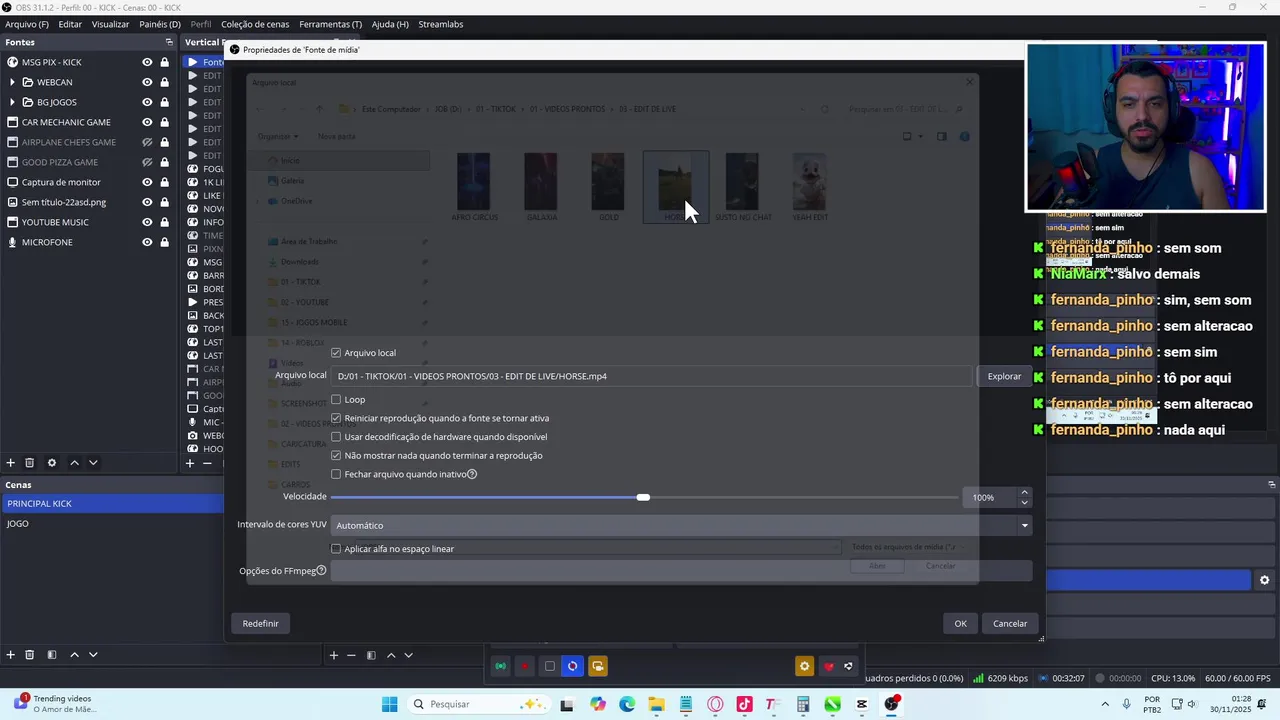Toggle Reiniciar reprodução quando a fonte se tornar ativa
Screen dimensions: 1280x720
(336, 418)
